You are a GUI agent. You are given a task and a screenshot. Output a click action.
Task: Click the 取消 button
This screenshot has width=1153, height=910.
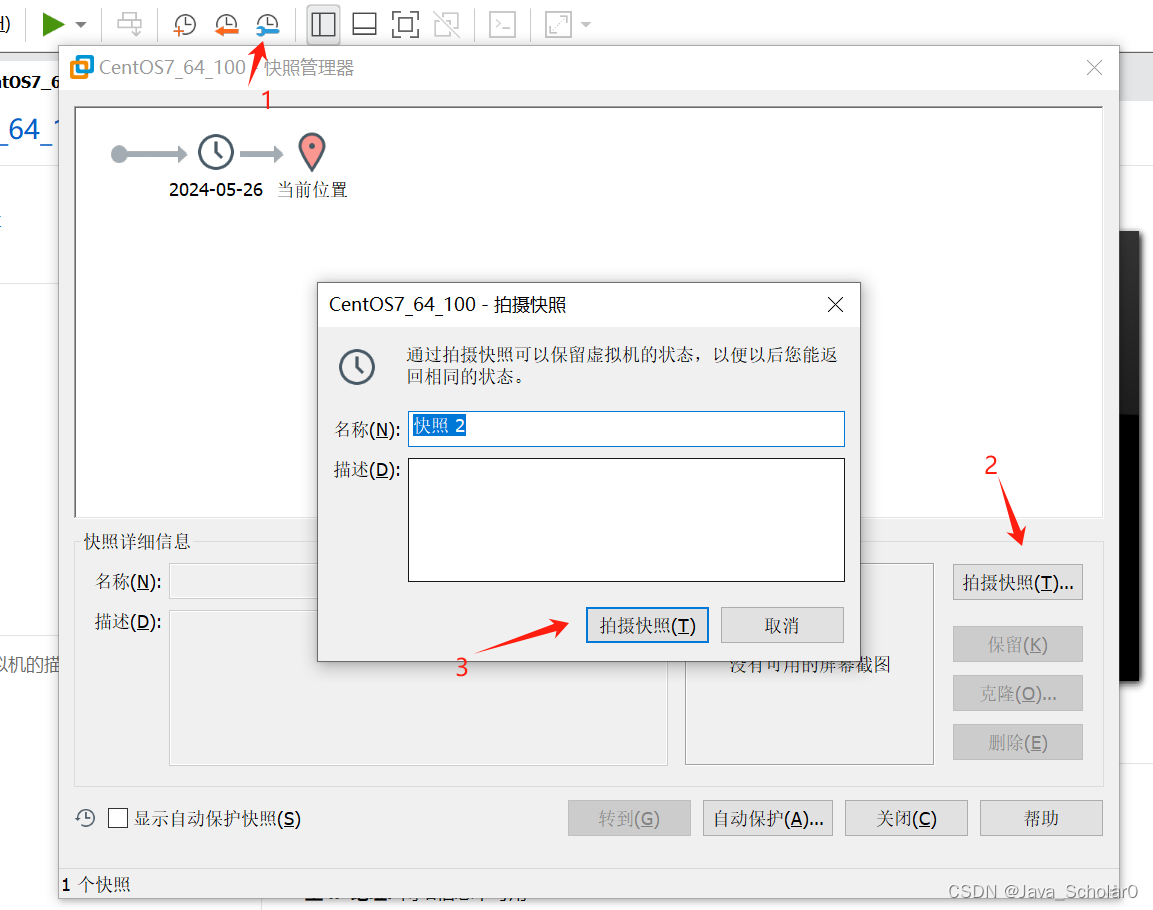[x=782, y=626]
